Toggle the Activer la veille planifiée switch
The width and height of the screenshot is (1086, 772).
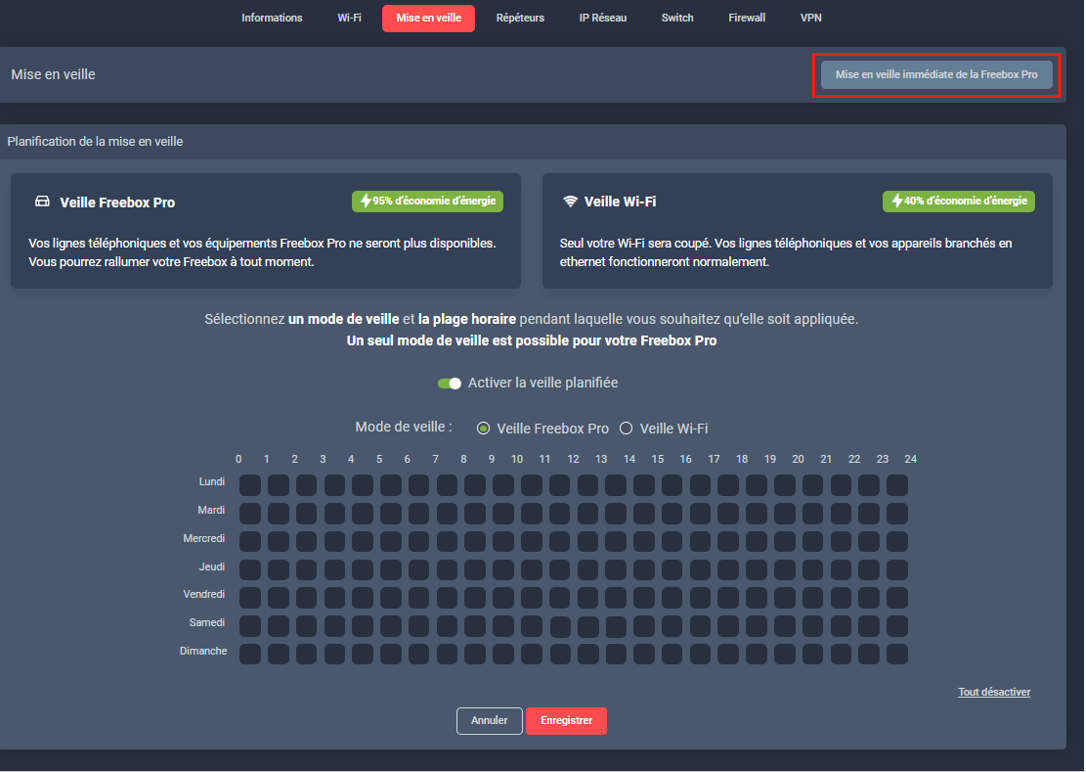pyautogui.click(x=450, y=384)
